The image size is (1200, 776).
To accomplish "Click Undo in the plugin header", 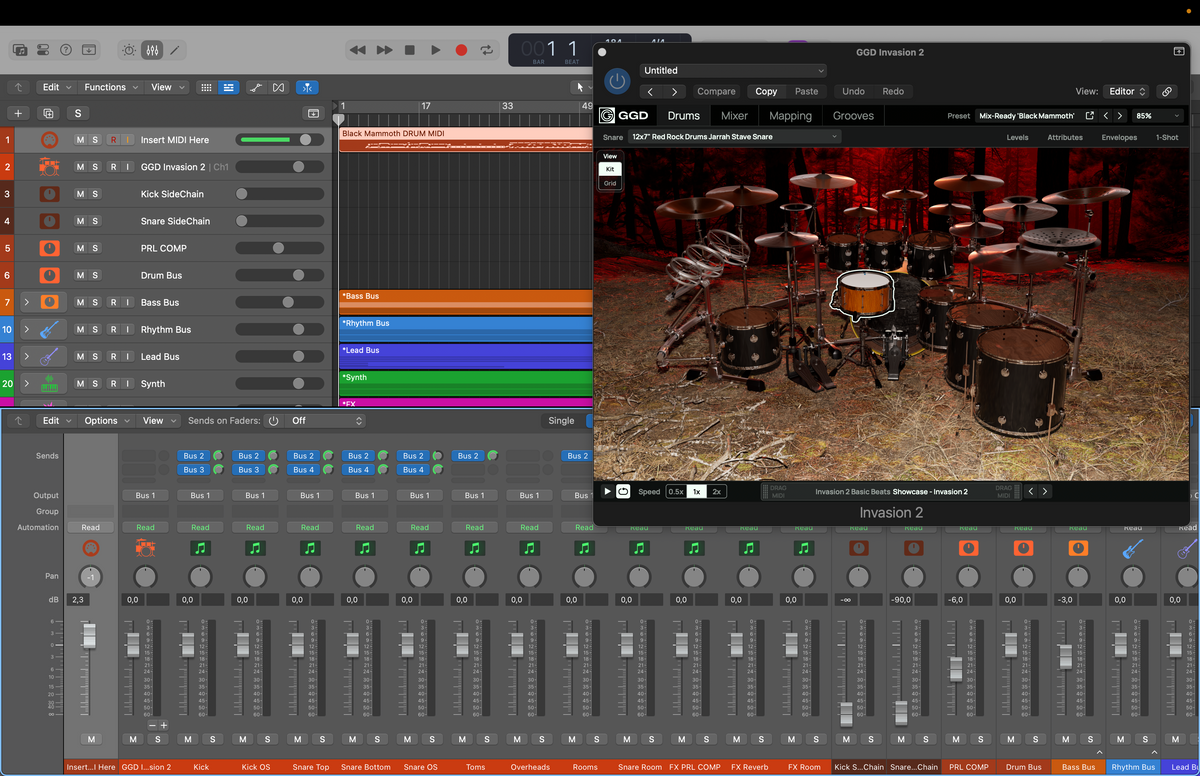I will pyautogui.click(x=854, y=91).
